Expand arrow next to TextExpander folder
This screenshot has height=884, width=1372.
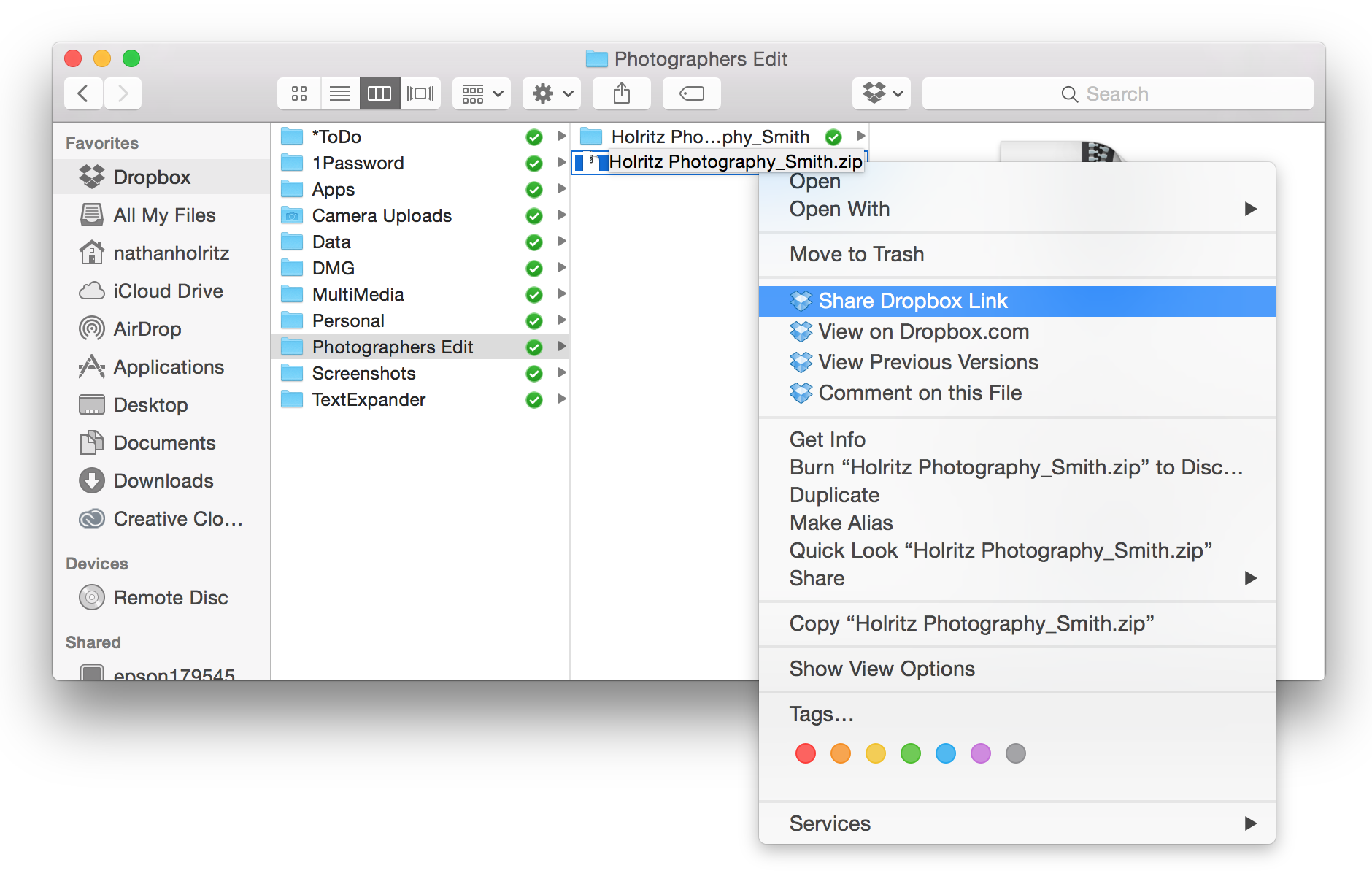561,399
